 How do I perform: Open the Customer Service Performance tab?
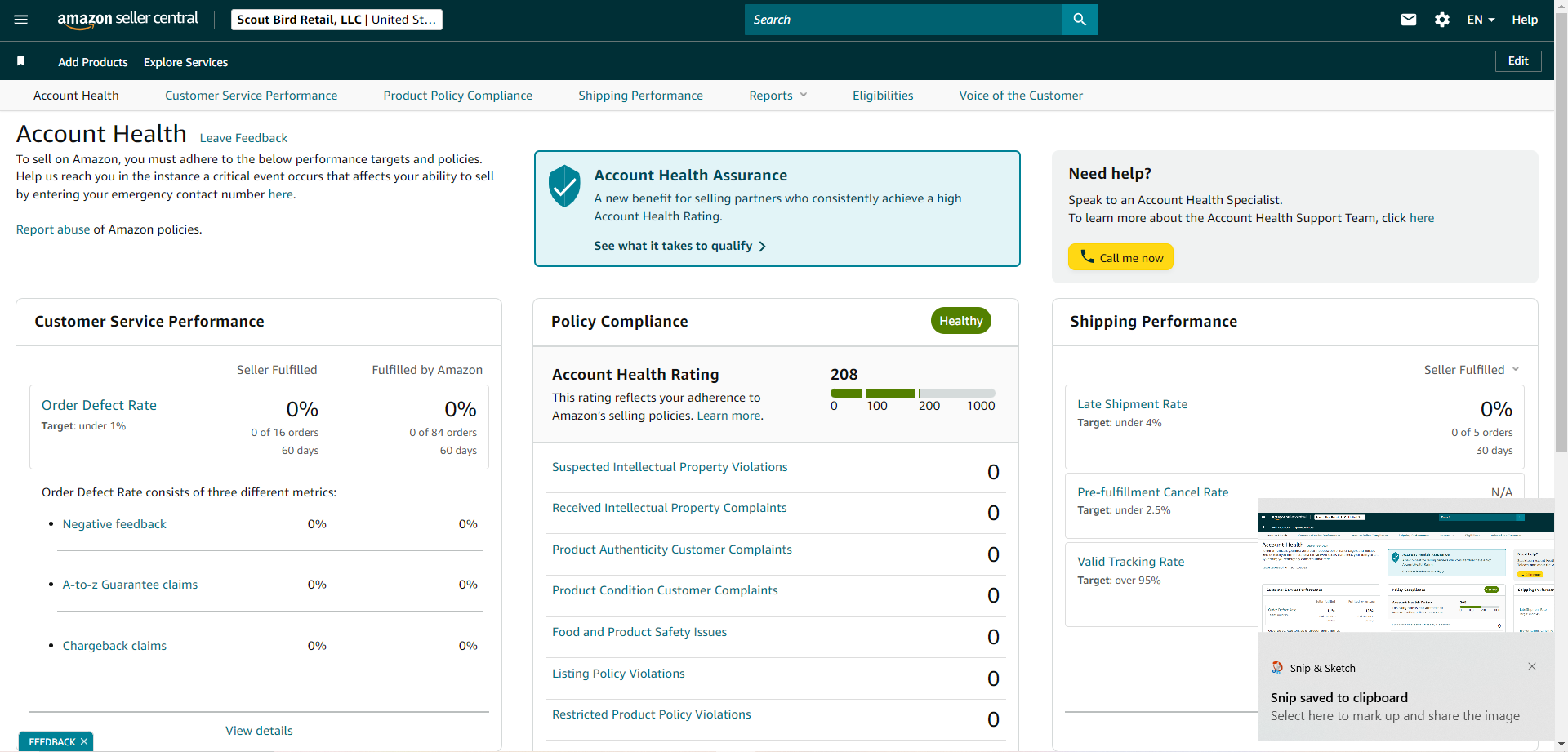(251, 96)
